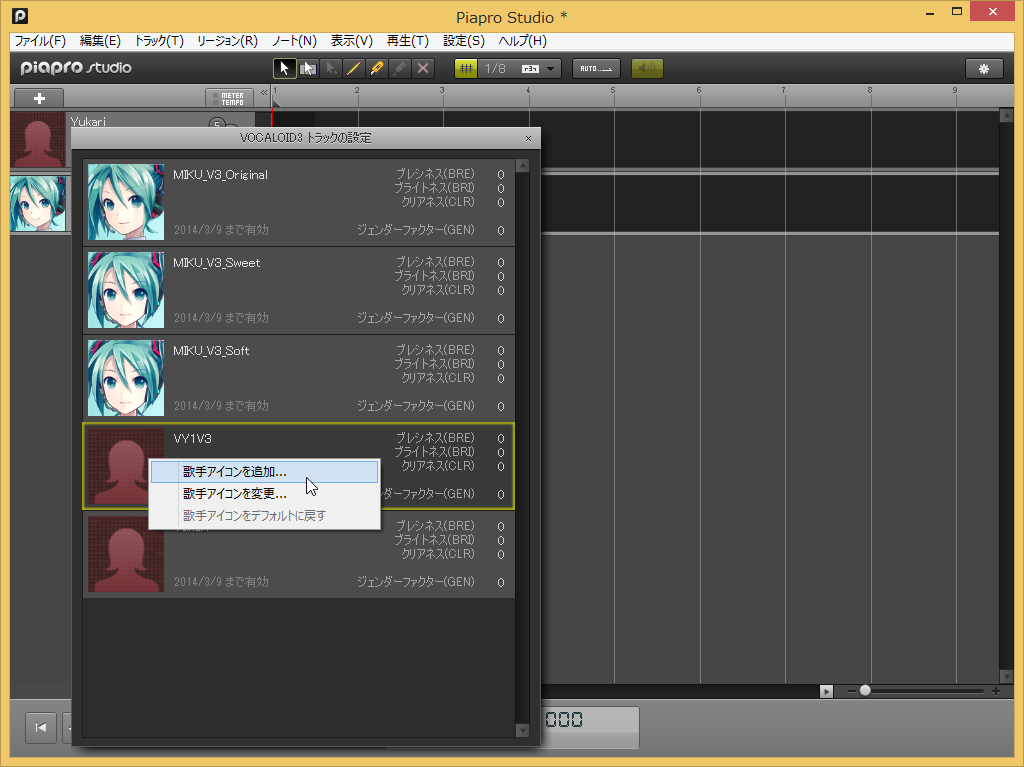Toggle the triplet quantize button

530,69
